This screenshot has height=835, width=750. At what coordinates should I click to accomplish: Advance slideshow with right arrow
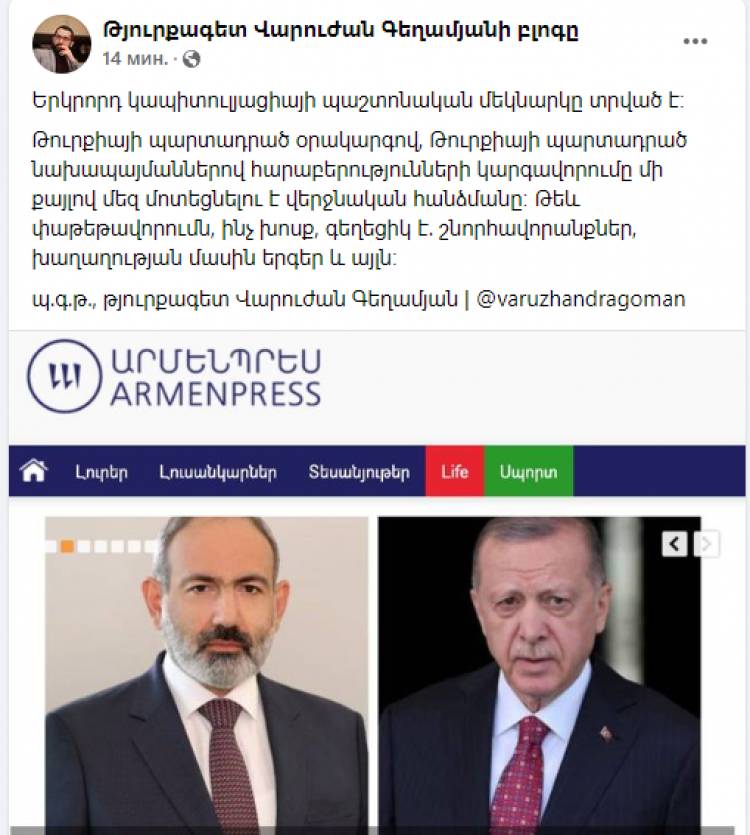707,544
